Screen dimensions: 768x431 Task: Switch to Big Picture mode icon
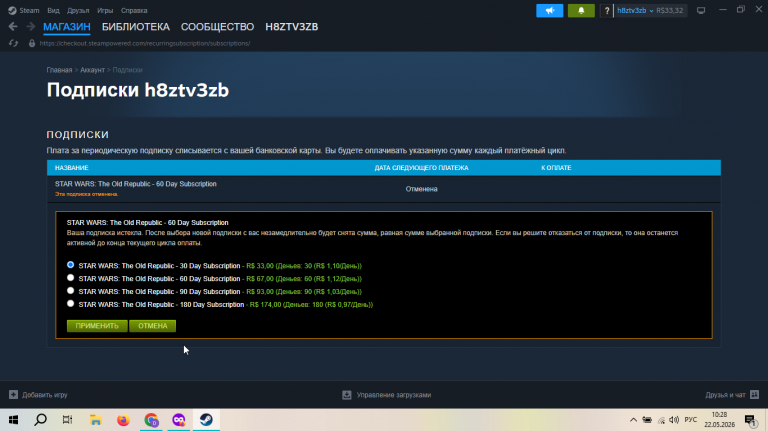[x=701, y=10]
